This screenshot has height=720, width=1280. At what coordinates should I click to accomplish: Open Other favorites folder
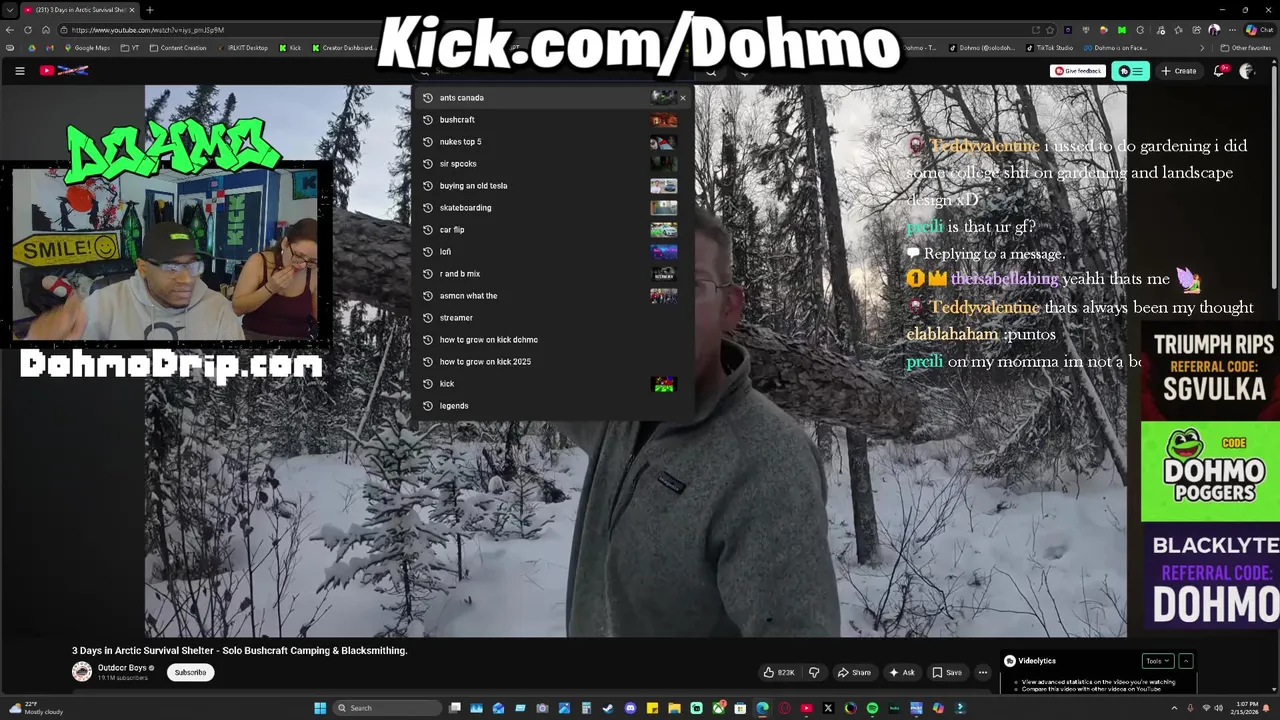(x=1245, y=48)
